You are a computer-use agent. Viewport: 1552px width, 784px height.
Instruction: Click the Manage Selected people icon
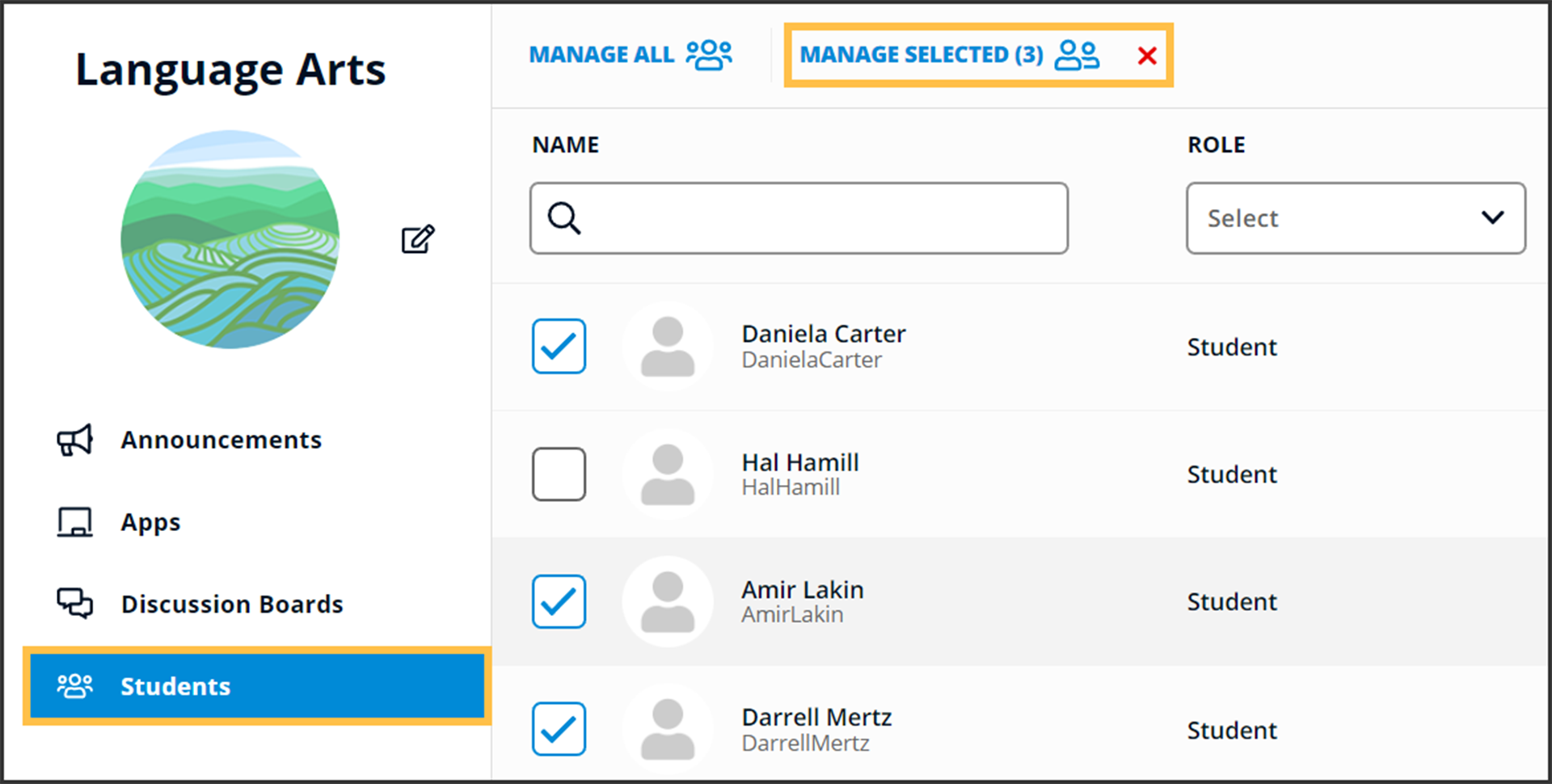point(1077,55)
